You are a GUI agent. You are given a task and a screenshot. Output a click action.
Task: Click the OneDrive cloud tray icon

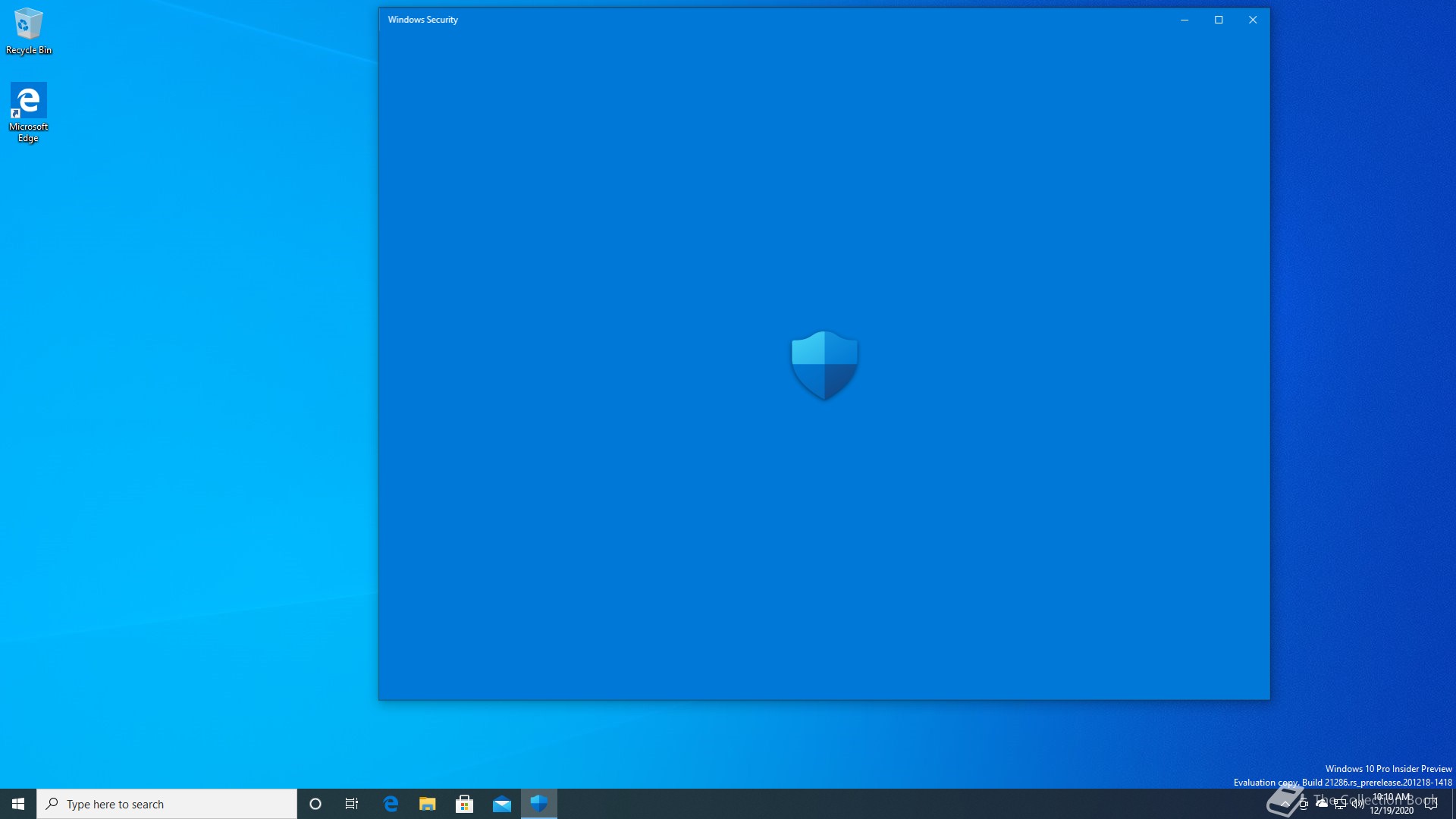click(x=1322, y=804)
